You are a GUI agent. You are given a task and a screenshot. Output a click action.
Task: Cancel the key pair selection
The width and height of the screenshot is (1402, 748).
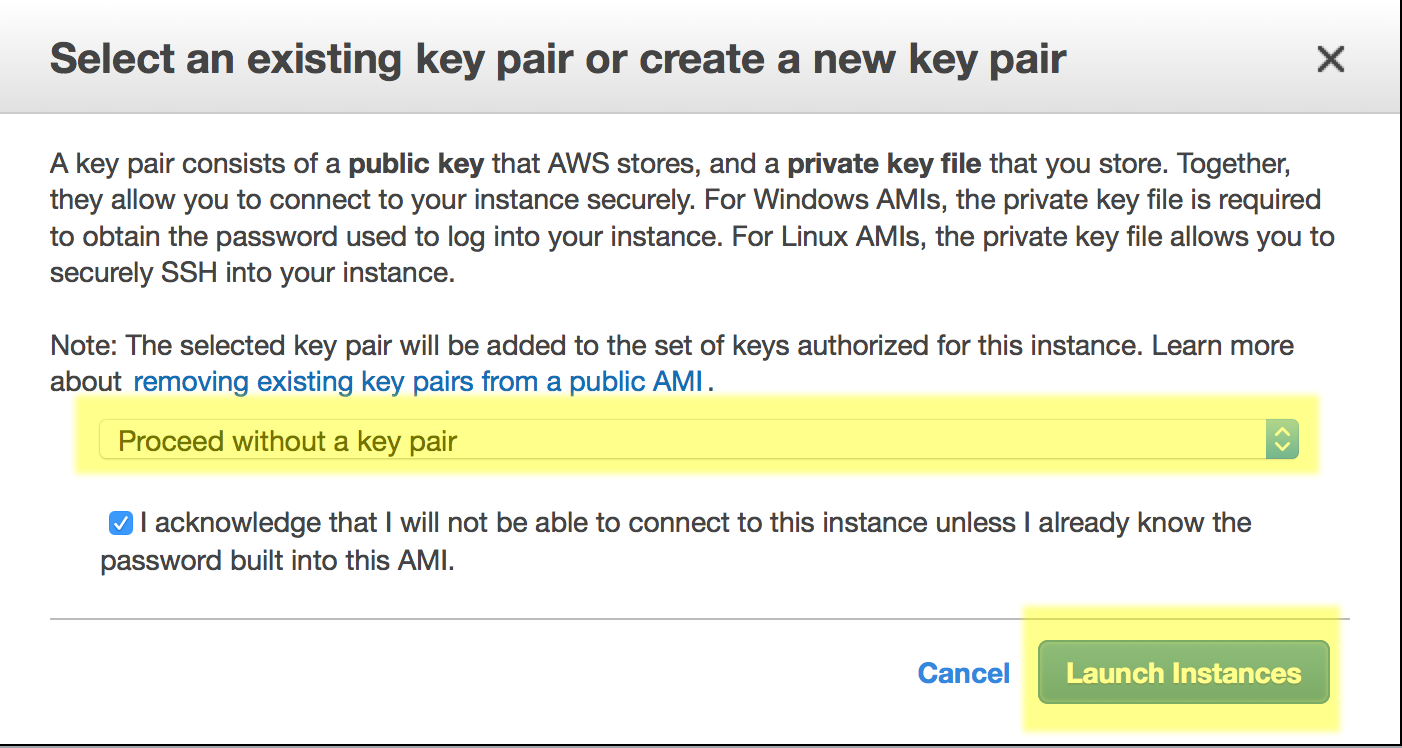pos(963,673)
